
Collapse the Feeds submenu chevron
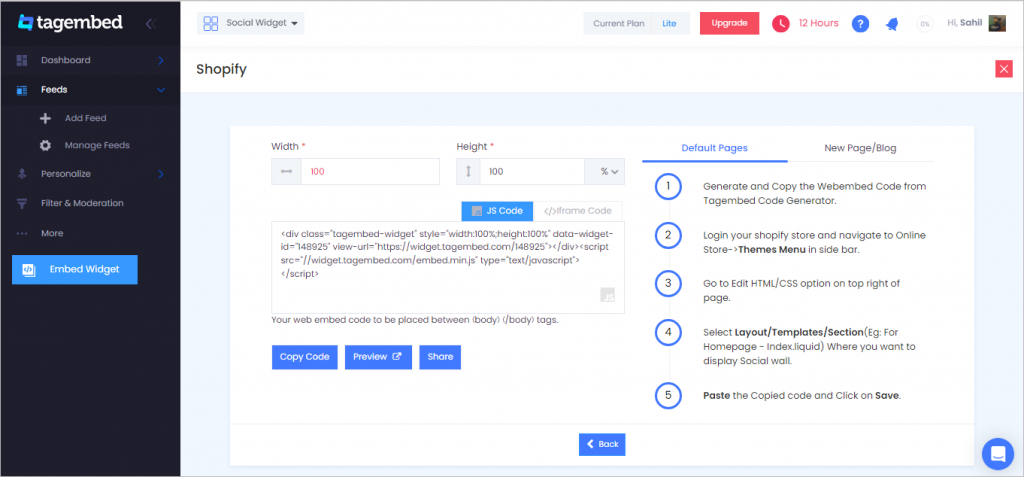point(161,90)
